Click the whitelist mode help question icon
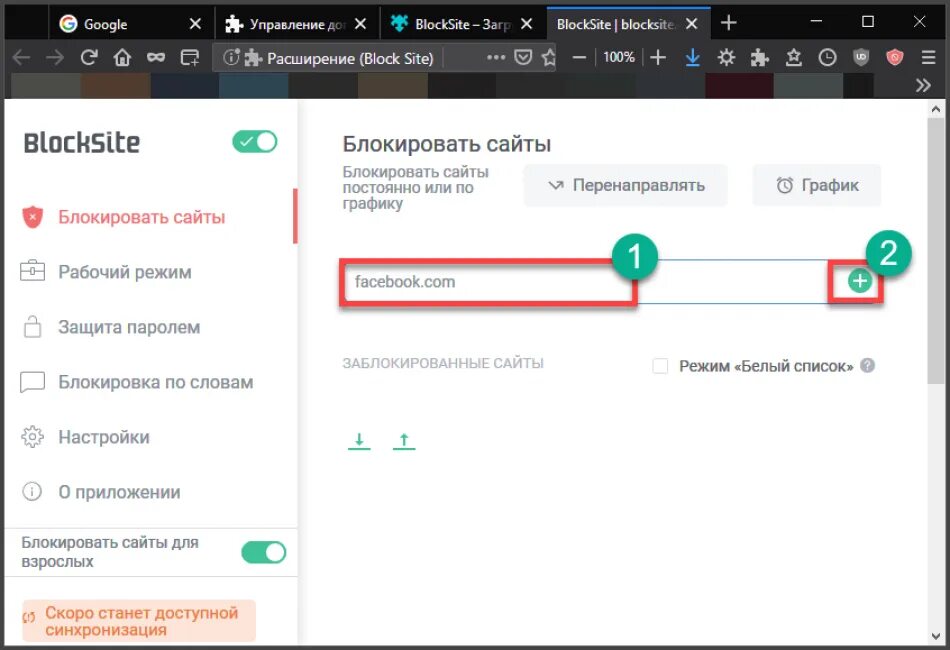Screen dimensions: 950x650 (868, 366)
